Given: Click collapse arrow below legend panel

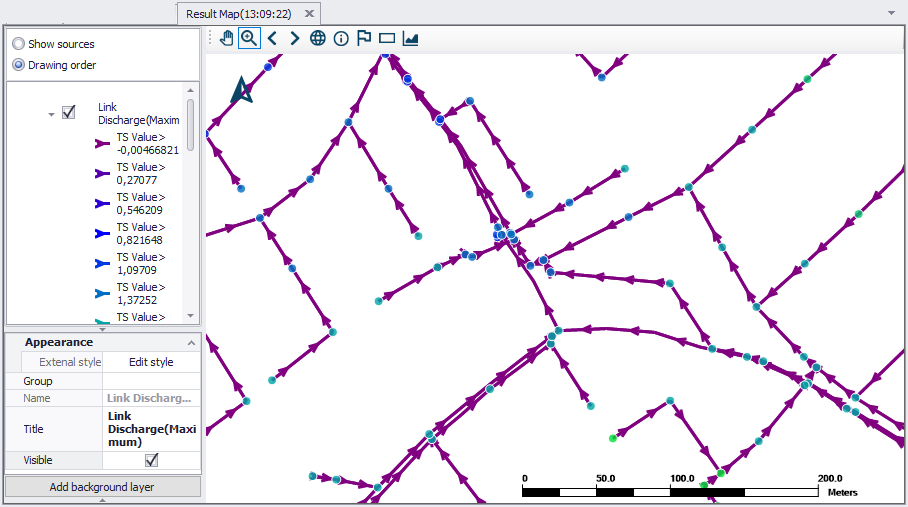Looking at the screenshot, I should [x=102, y=329].
